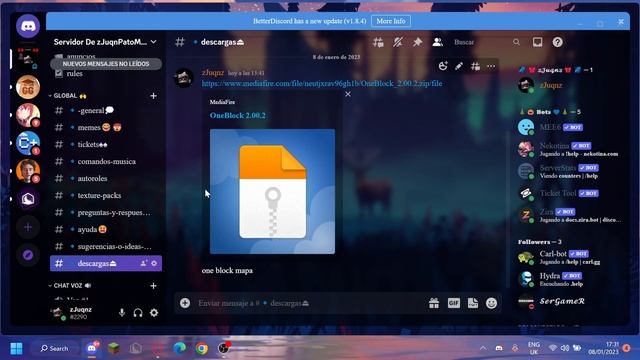Open the Nitro gift icon

[434, 303]
